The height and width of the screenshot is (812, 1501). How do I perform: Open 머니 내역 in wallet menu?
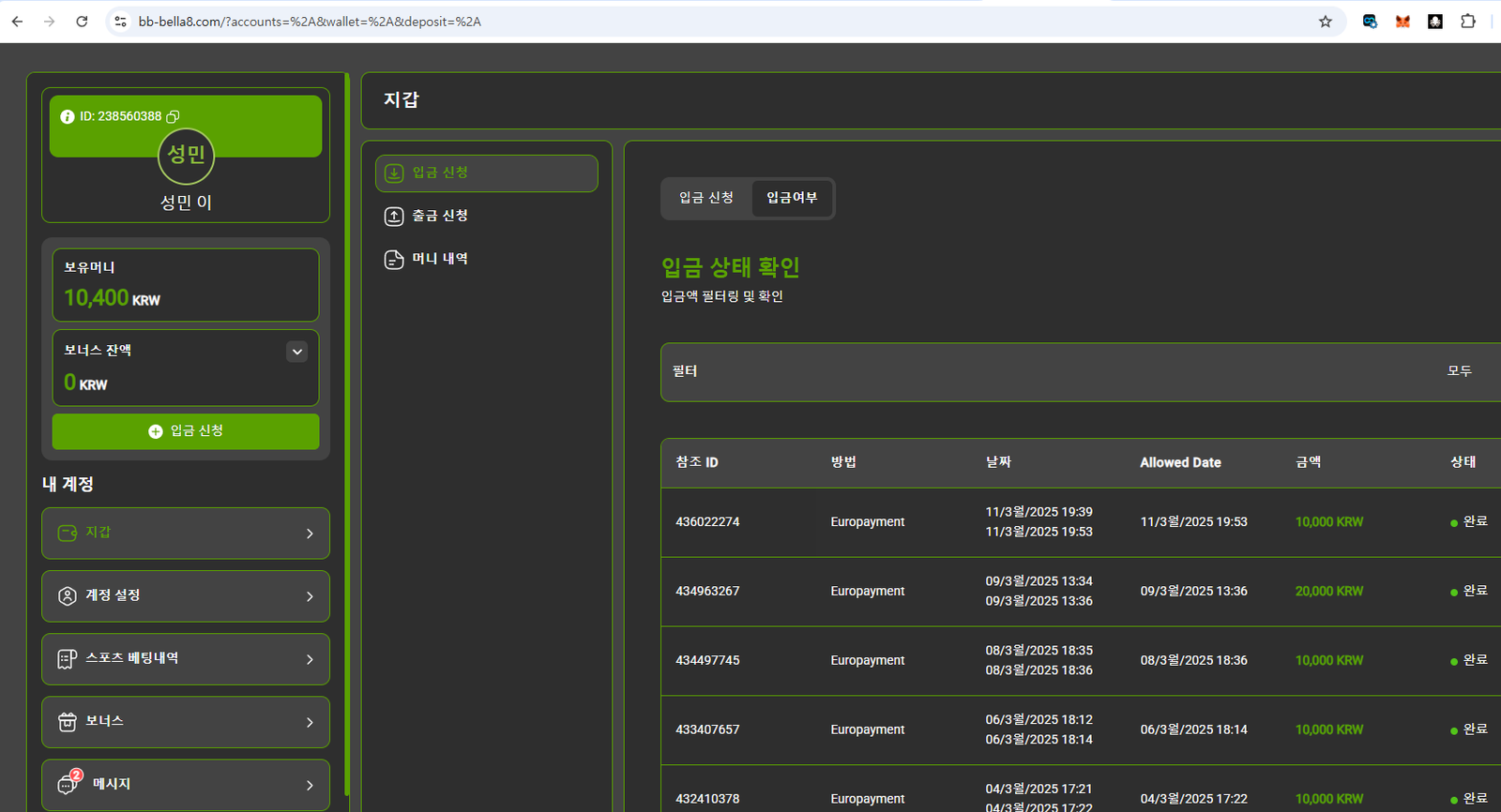click(x=439, y=259)
